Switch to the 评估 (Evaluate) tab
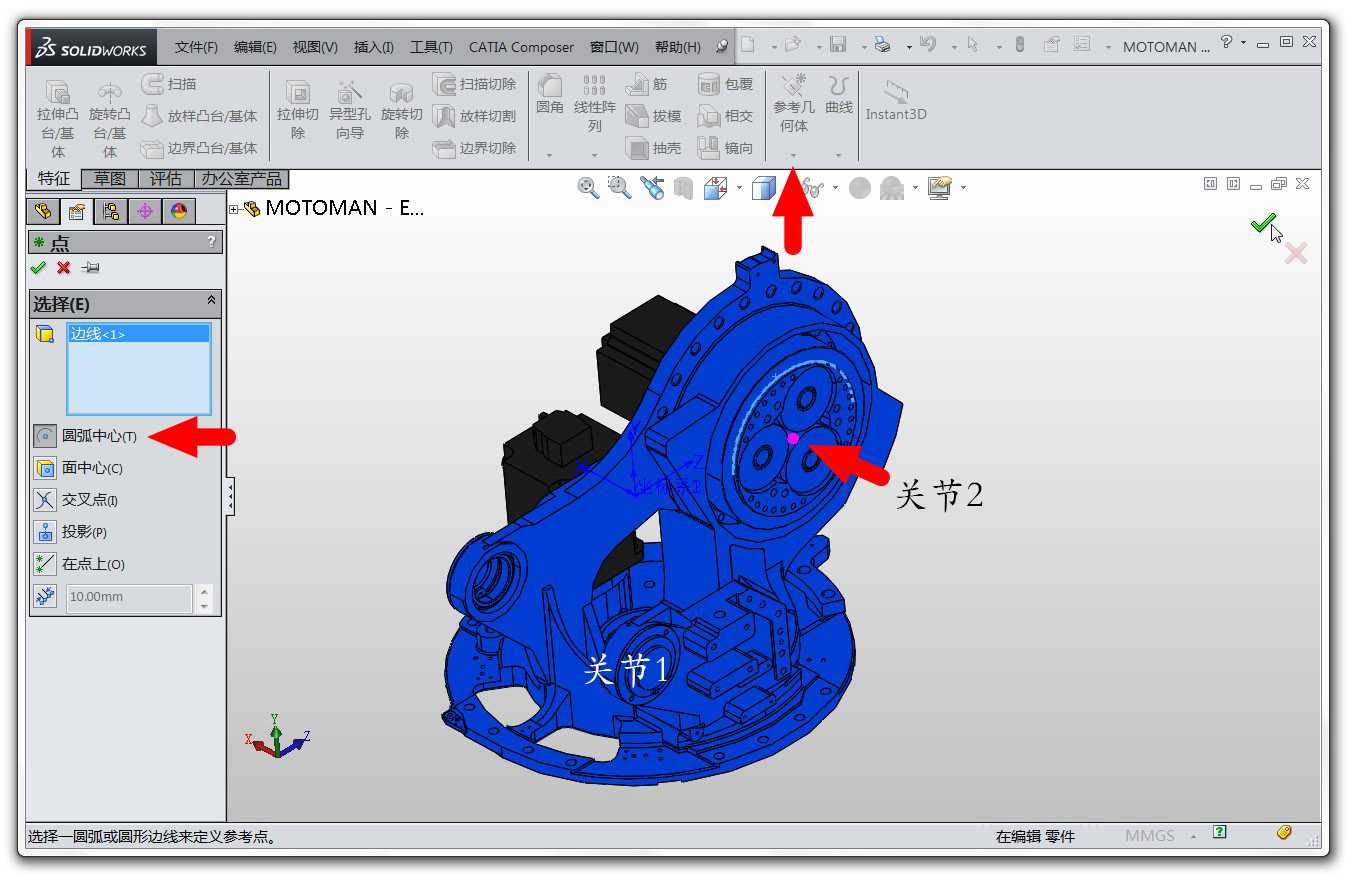1350x882 pixels. (166, 179)
